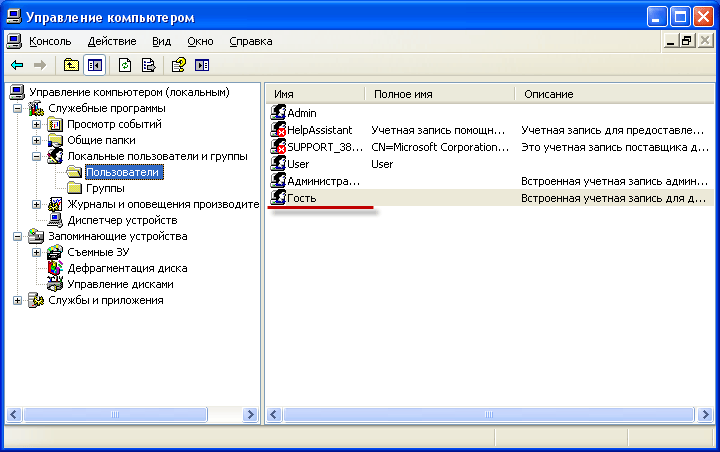
Task: Click the Гость description 'Встроенная учетная запись для д...'
Action: click(613, 198)
